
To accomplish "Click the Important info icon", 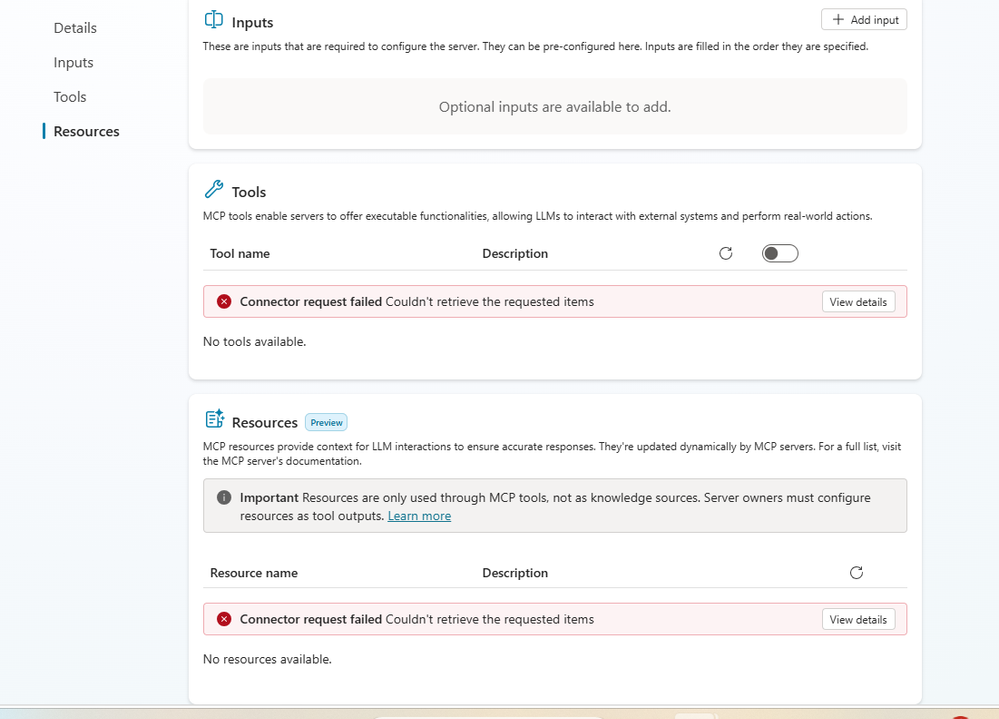I will tap(224, 497).
